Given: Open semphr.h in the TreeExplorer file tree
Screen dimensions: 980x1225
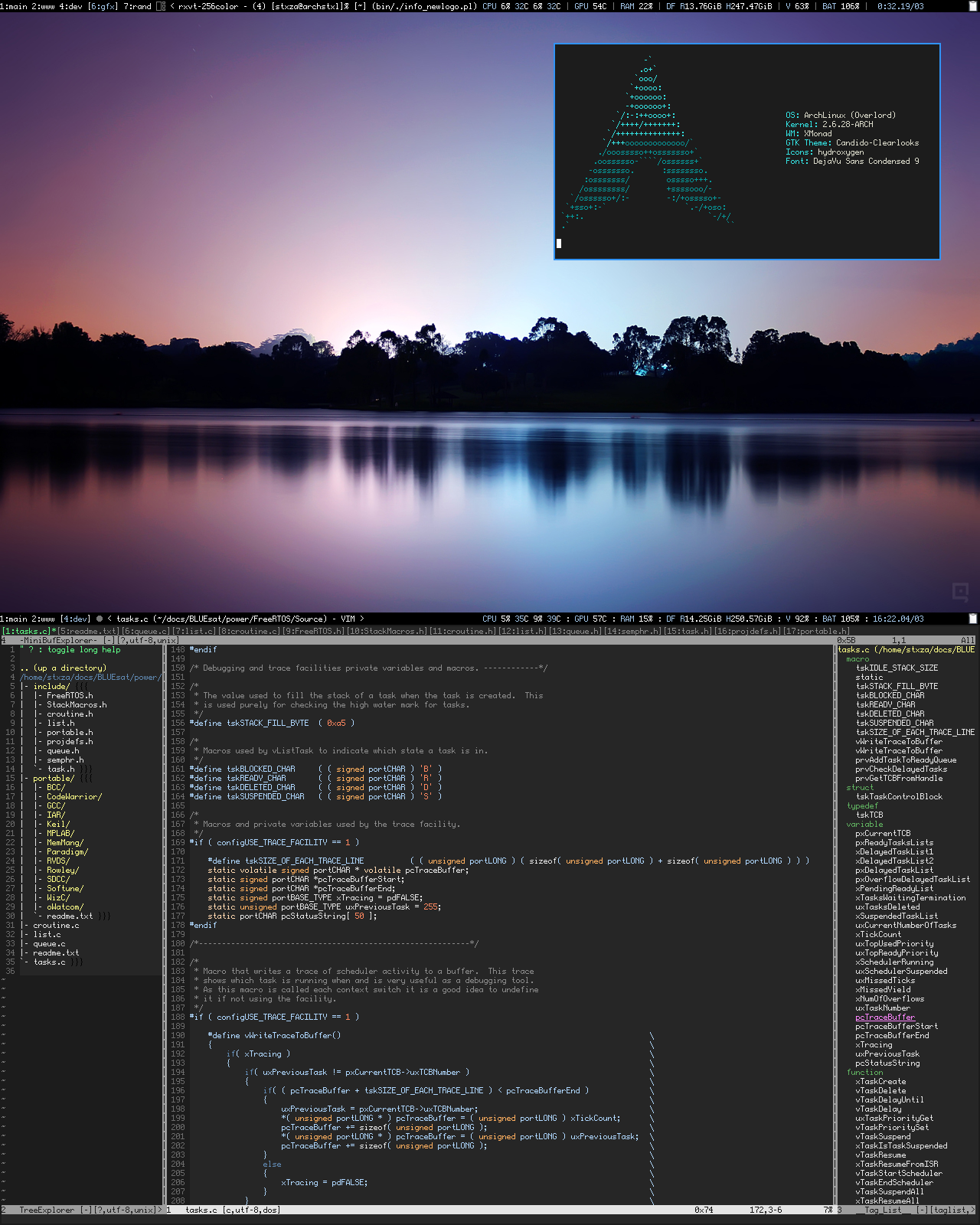Looking at the screenshot, I should (65, 760).
